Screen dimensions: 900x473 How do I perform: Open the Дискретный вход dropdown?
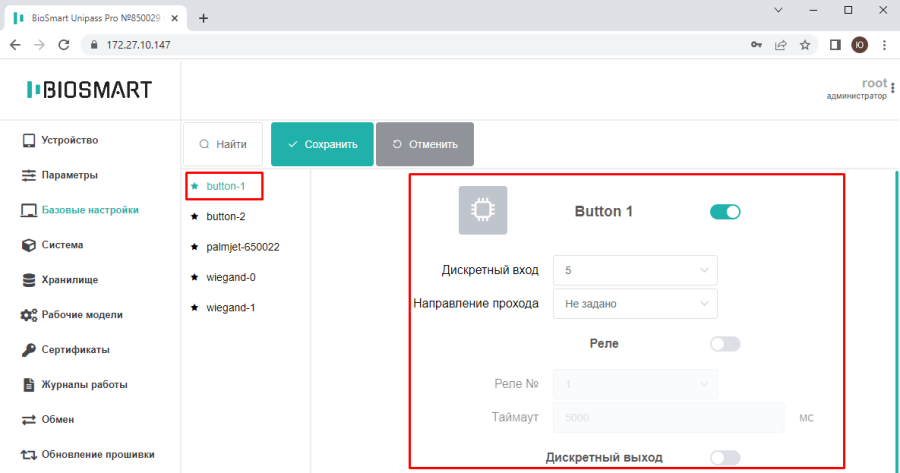(635, 270)
